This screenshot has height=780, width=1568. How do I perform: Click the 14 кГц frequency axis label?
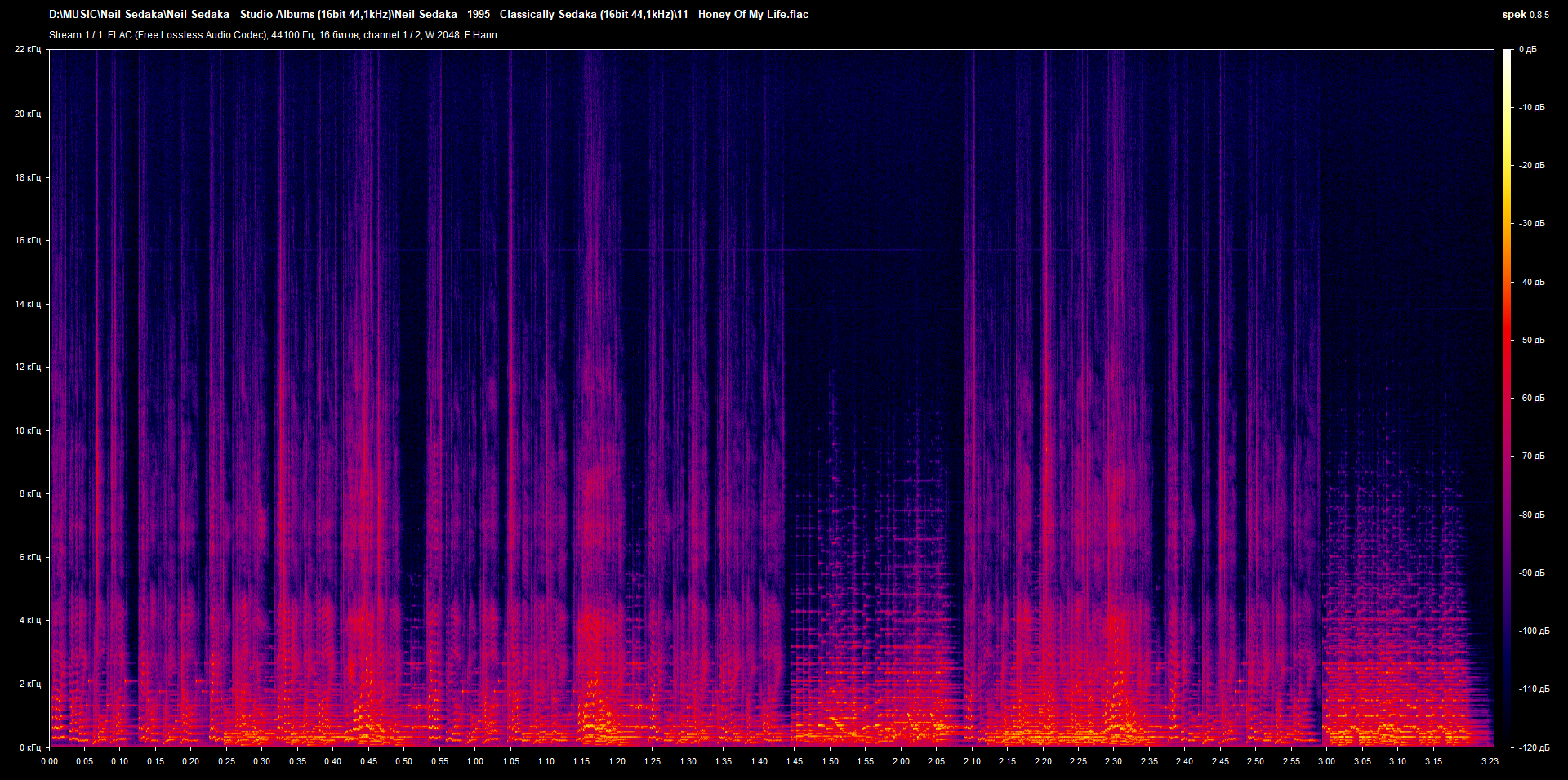pyautogui.click(x=28, y=304)
